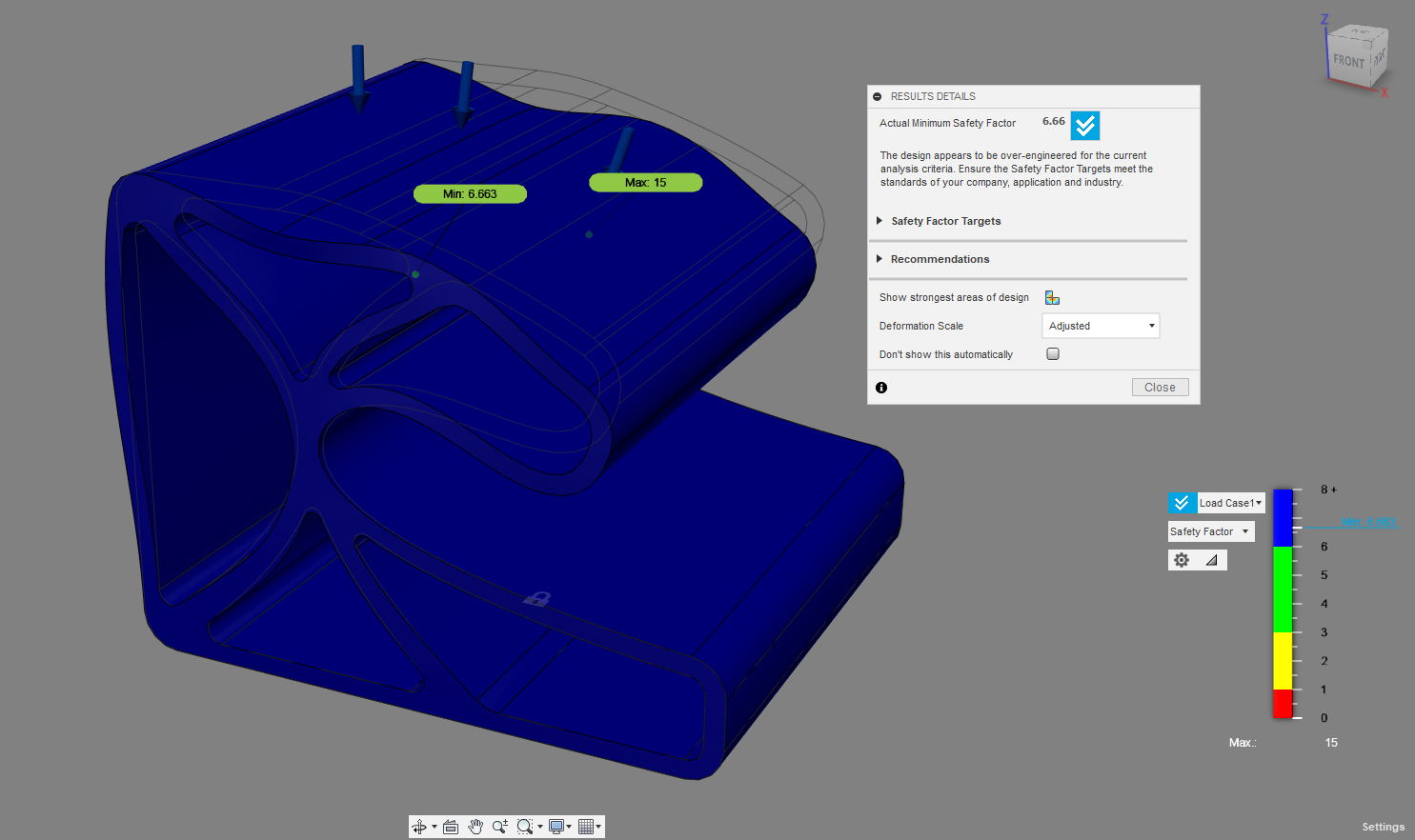Image resolution: width=1415 pixels, height=840 pixels.
Task: Click the legend min/max triangle icon
Action: pos(1211,560)
